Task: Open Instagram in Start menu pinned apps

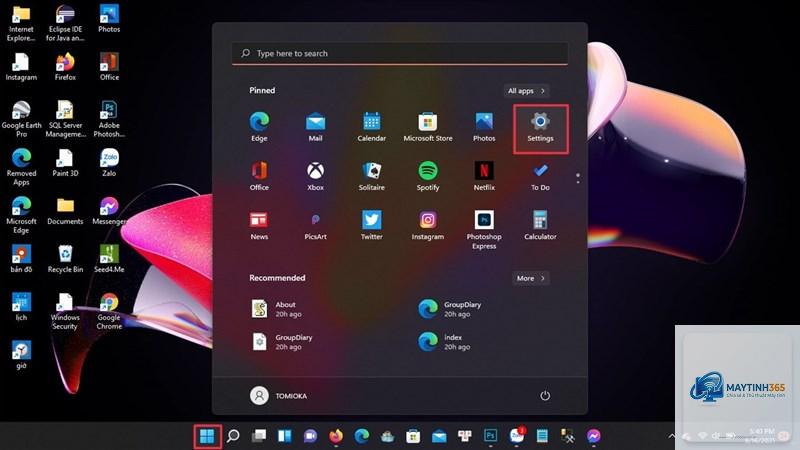Action: [x=428, y=226]
